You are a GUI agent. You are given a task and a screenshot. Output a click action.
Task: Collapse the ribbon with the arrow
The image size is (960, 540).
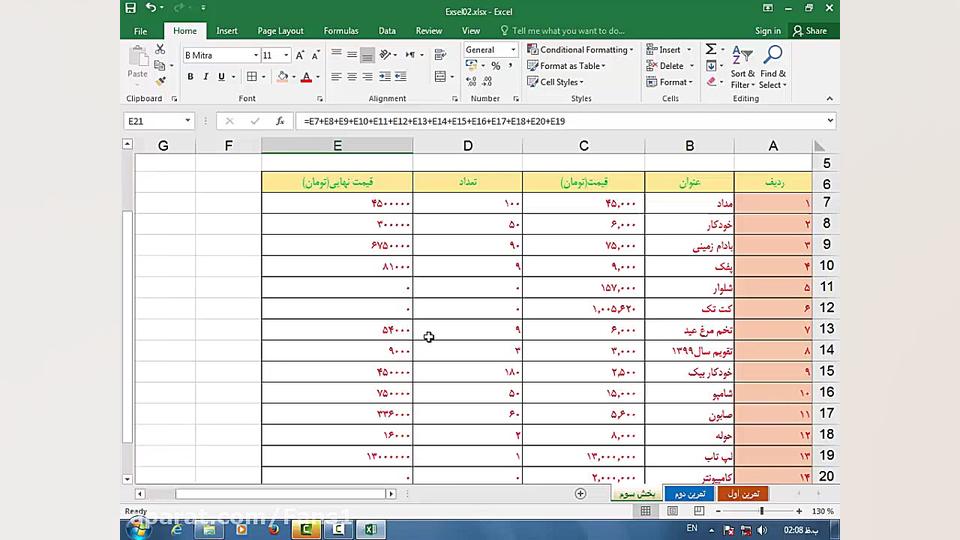point(830,99)
